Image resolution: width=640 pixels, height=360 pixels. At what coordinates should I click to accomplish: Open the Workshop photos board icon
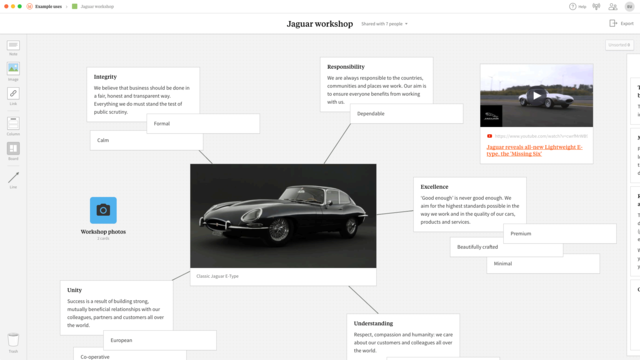[x=103, y=210]
